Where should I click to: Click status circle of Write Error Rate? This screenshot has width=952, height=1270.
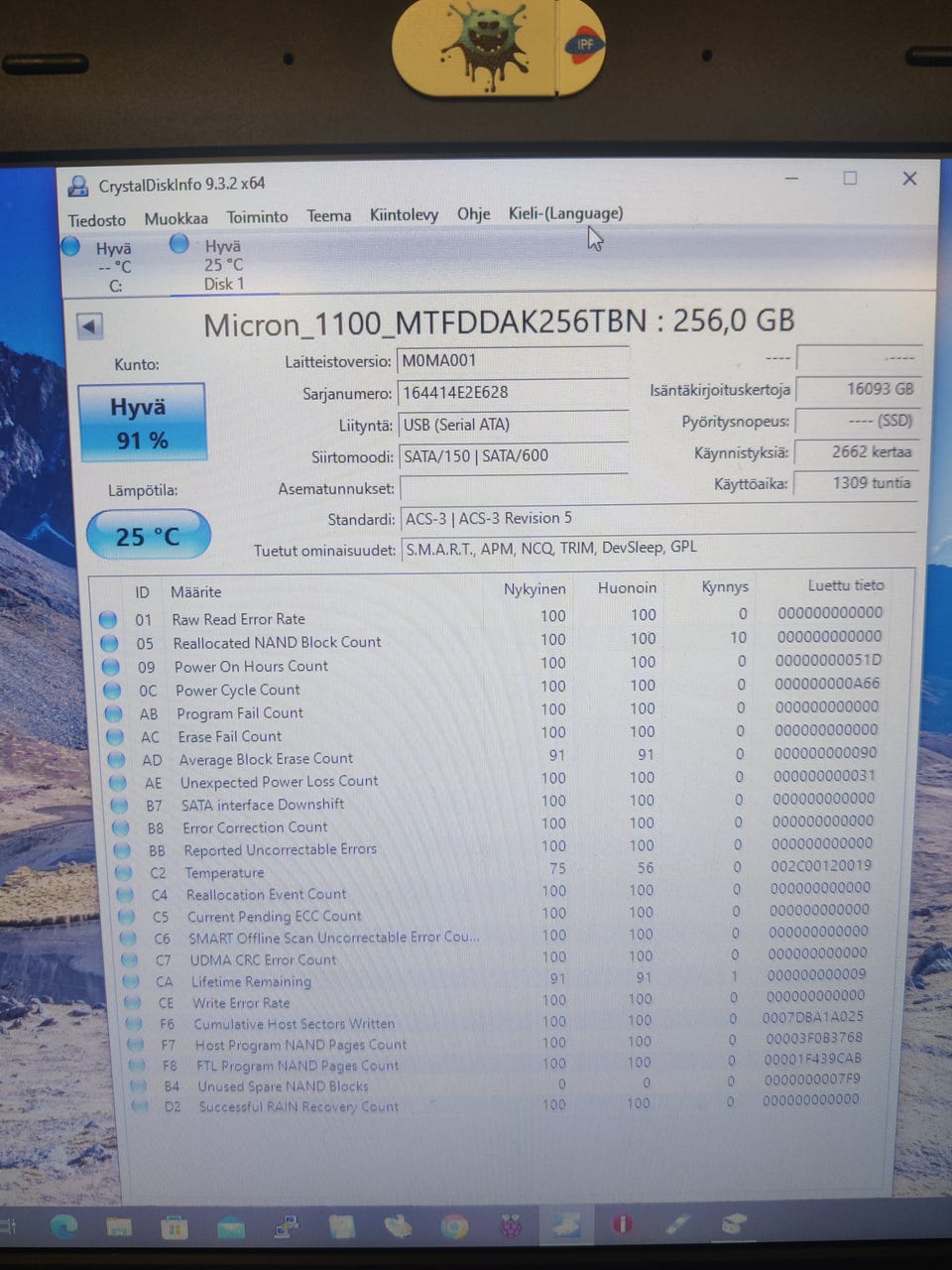tap(134, 1003)
